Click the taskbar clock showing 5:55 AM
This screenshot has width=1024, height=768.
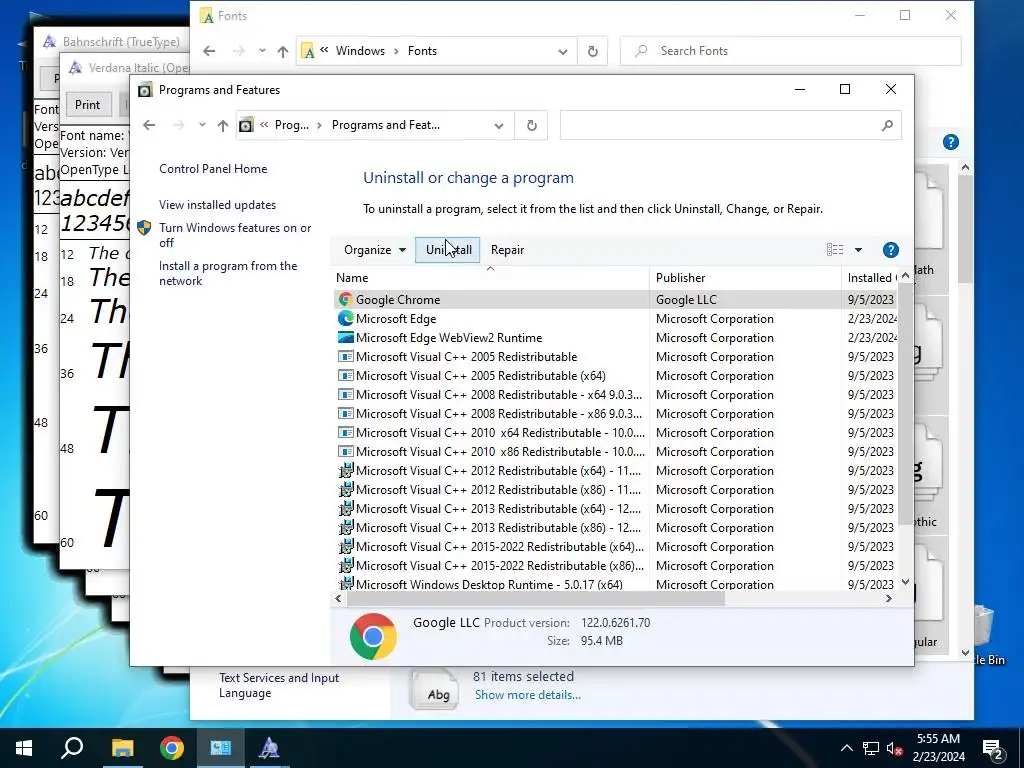tap(938, 748)
